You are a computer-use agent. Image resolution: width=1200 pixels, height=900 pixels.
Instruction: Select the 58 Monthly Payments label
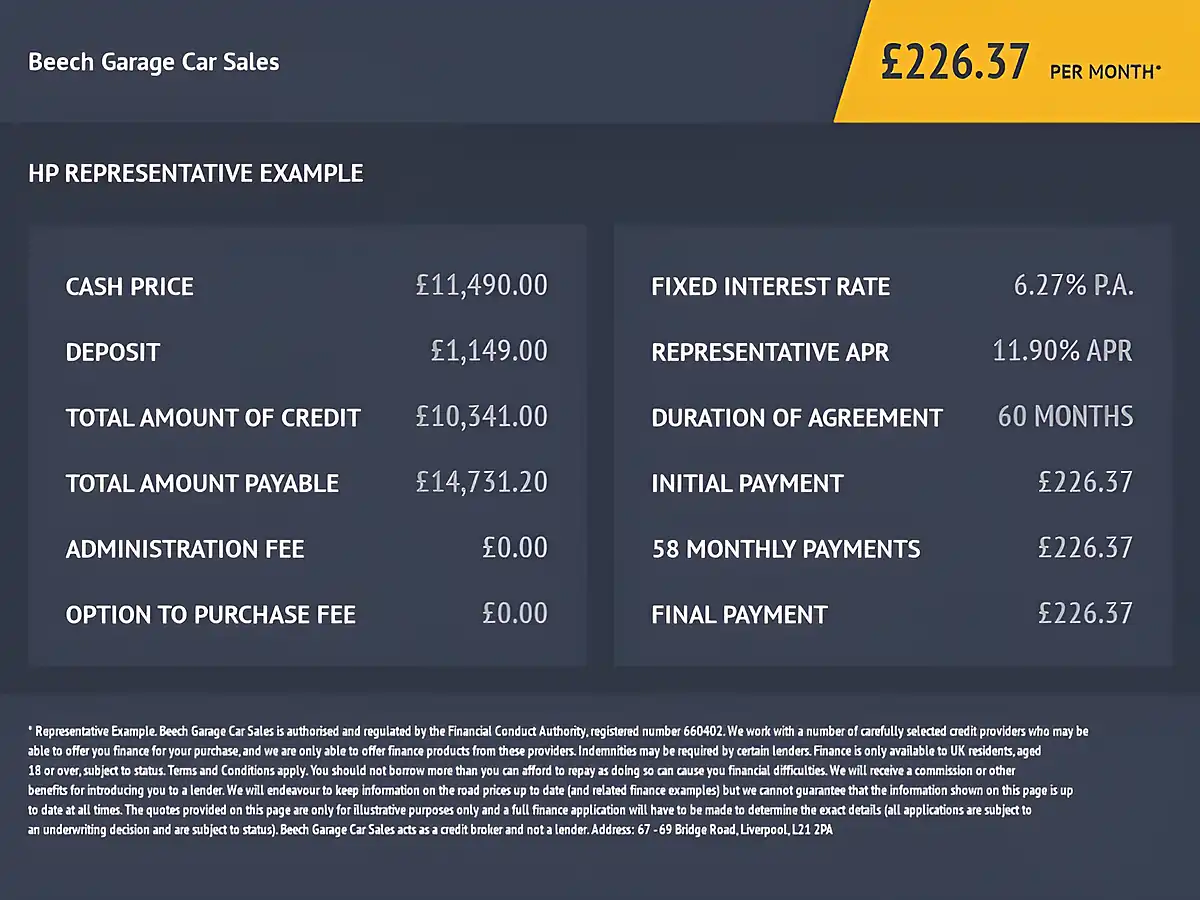pos(786,549)
